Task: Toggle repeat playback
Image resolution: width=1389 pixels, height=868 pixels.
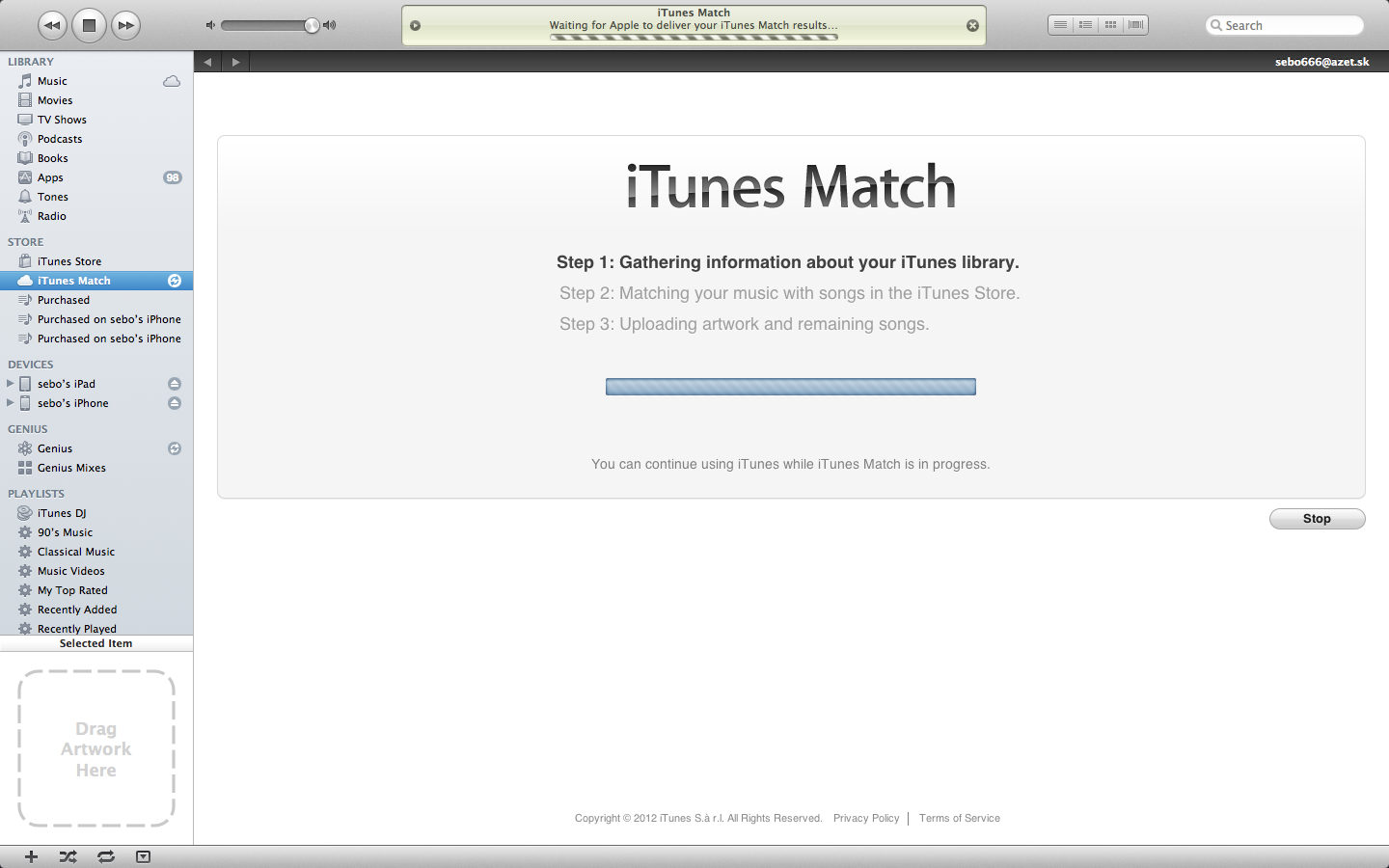Action: coord(106,856)
